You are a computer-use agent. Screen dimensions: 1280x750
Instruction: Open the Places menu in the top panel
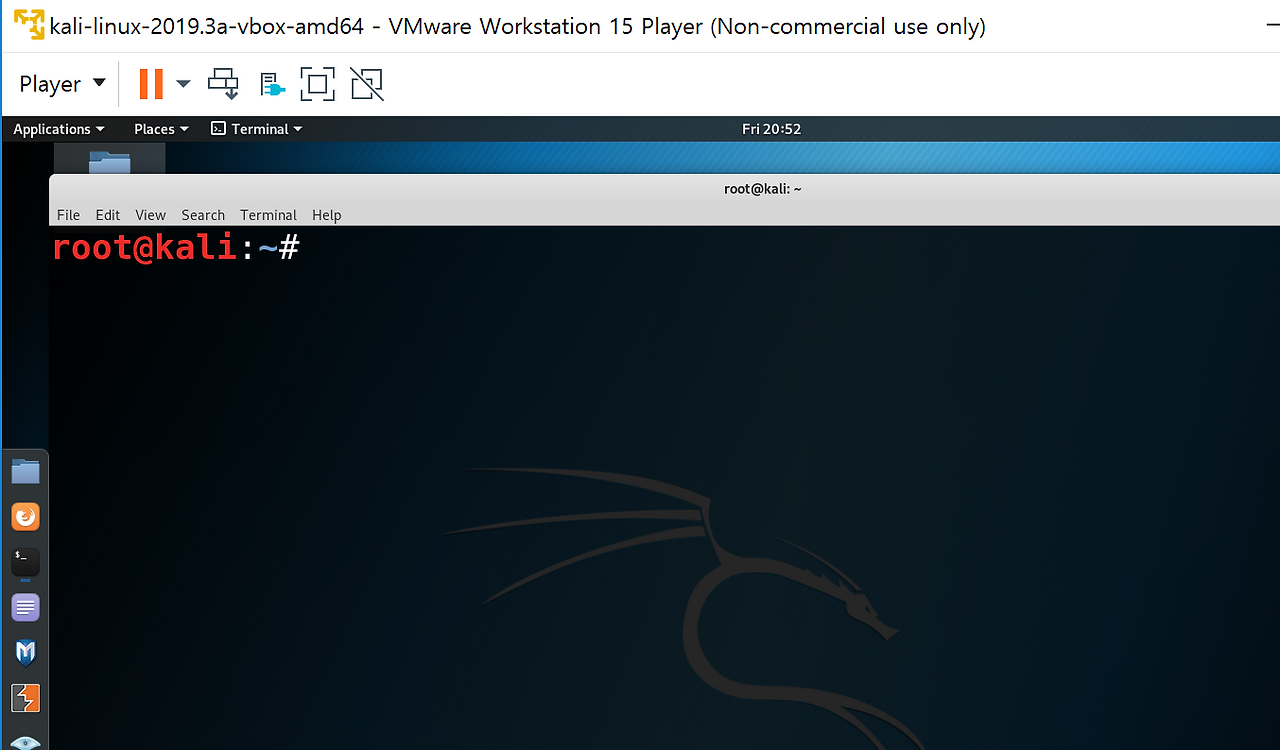tap(161, 129)
